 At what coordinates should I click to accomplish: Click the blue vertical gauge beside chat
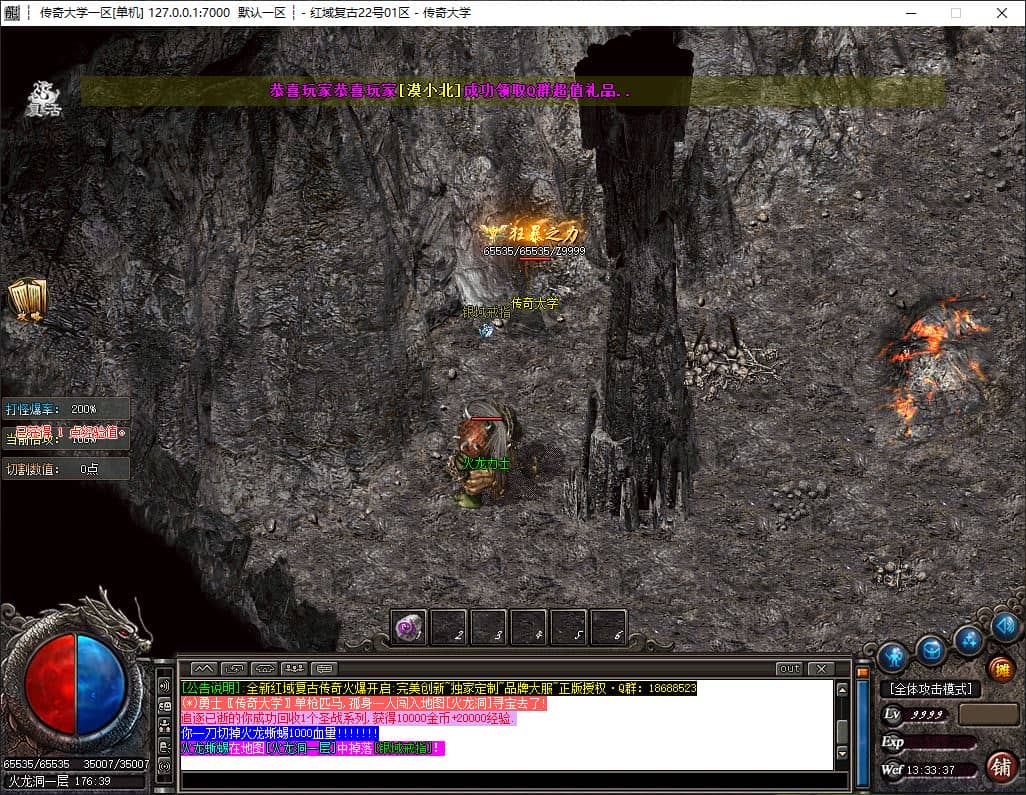(862, 732)
